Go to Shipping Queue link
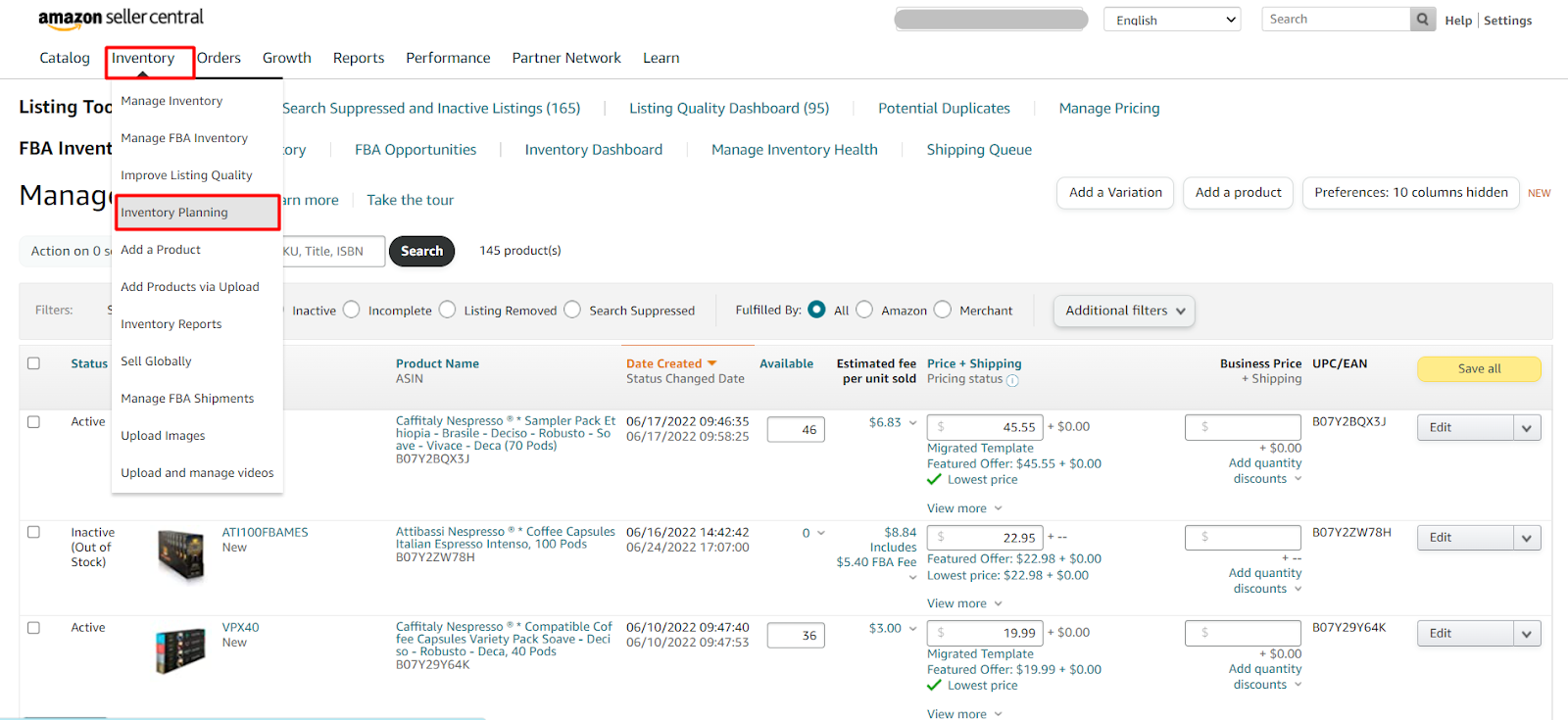 tap(979, 150)
